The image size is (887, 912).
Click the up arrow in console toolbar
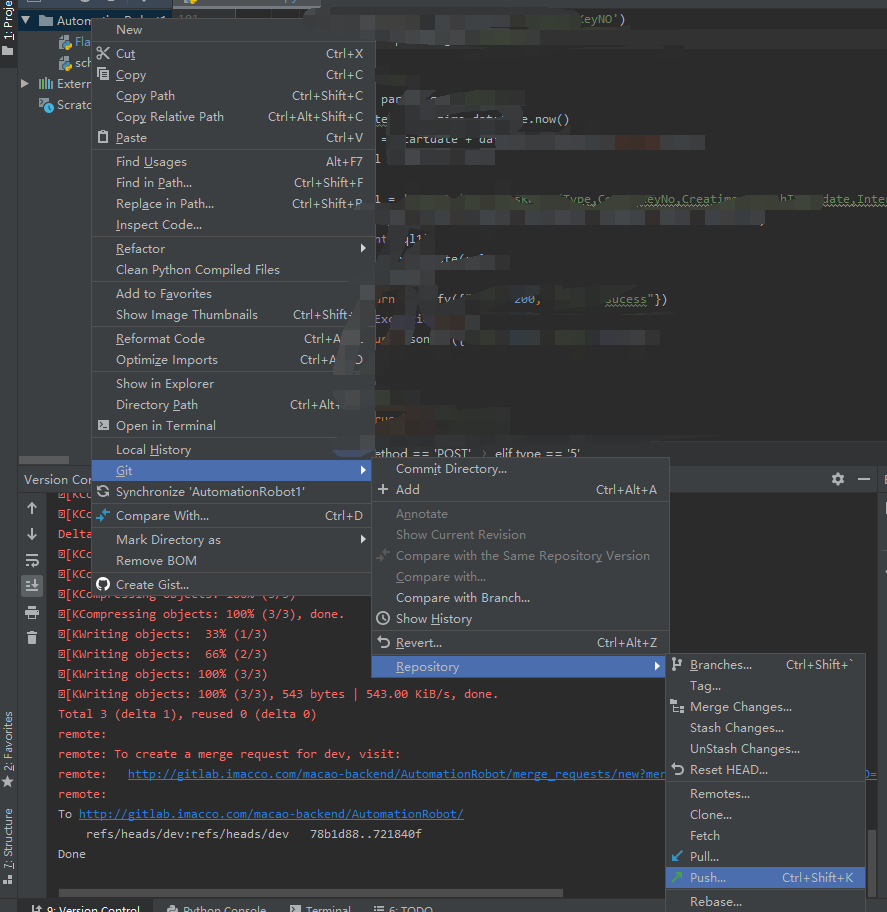tap(32, 508)
